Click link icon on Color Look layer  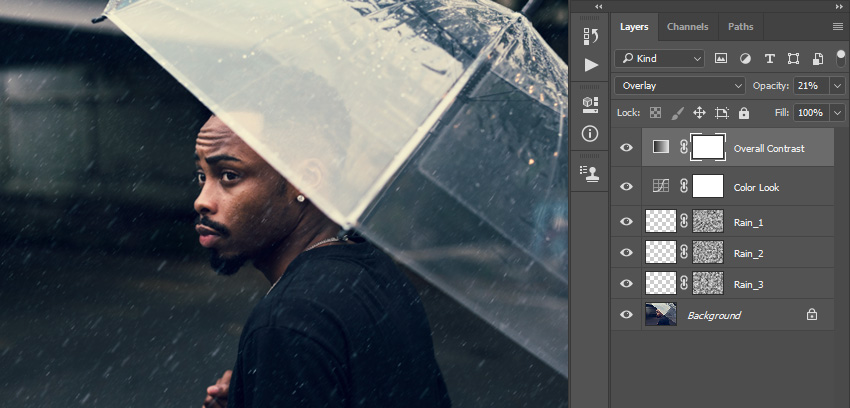(x=684, y=186)
